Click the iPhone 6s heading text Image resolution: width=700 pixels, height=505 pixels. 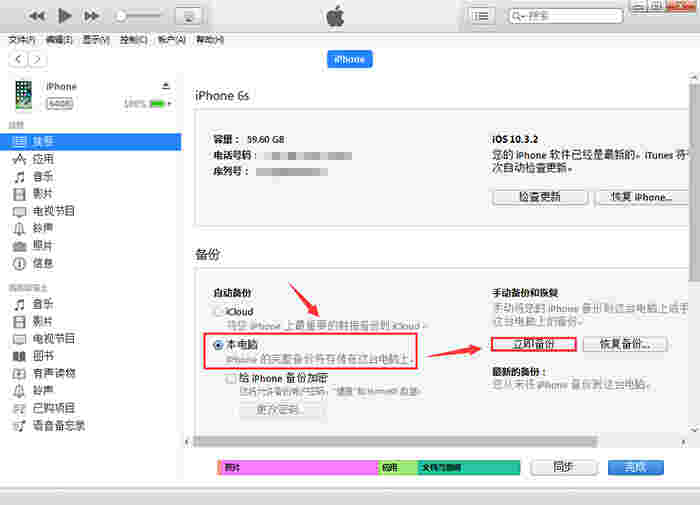pos(222,96)
